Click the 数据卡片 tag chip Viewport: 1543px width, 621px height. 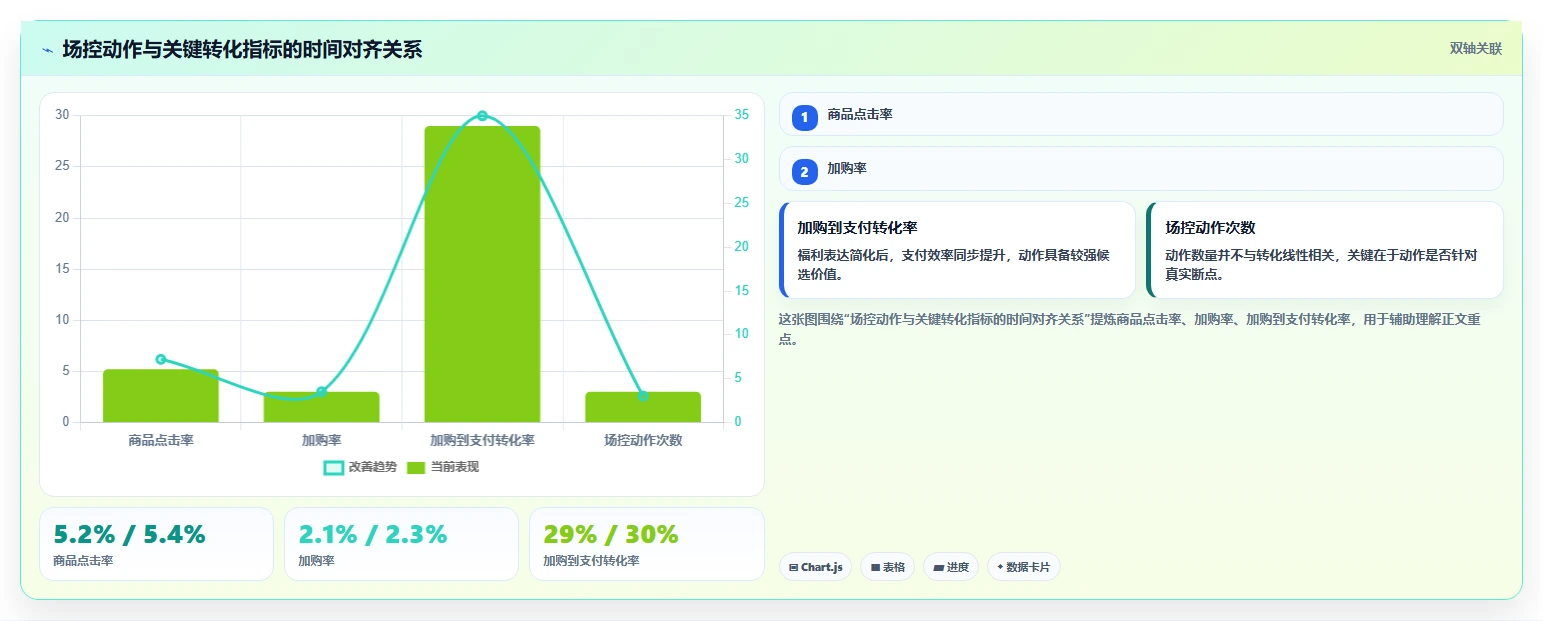(x=1024, y=567)
